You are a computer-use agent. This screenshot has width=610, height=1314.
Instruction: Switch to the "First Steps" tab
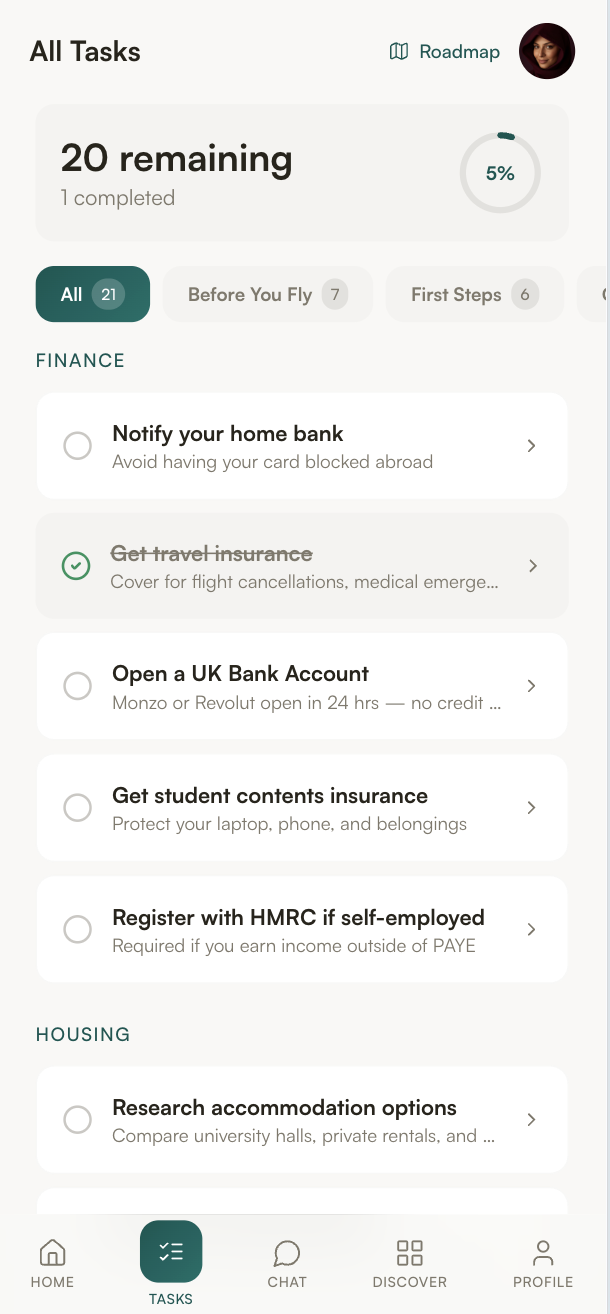(474, 294)
